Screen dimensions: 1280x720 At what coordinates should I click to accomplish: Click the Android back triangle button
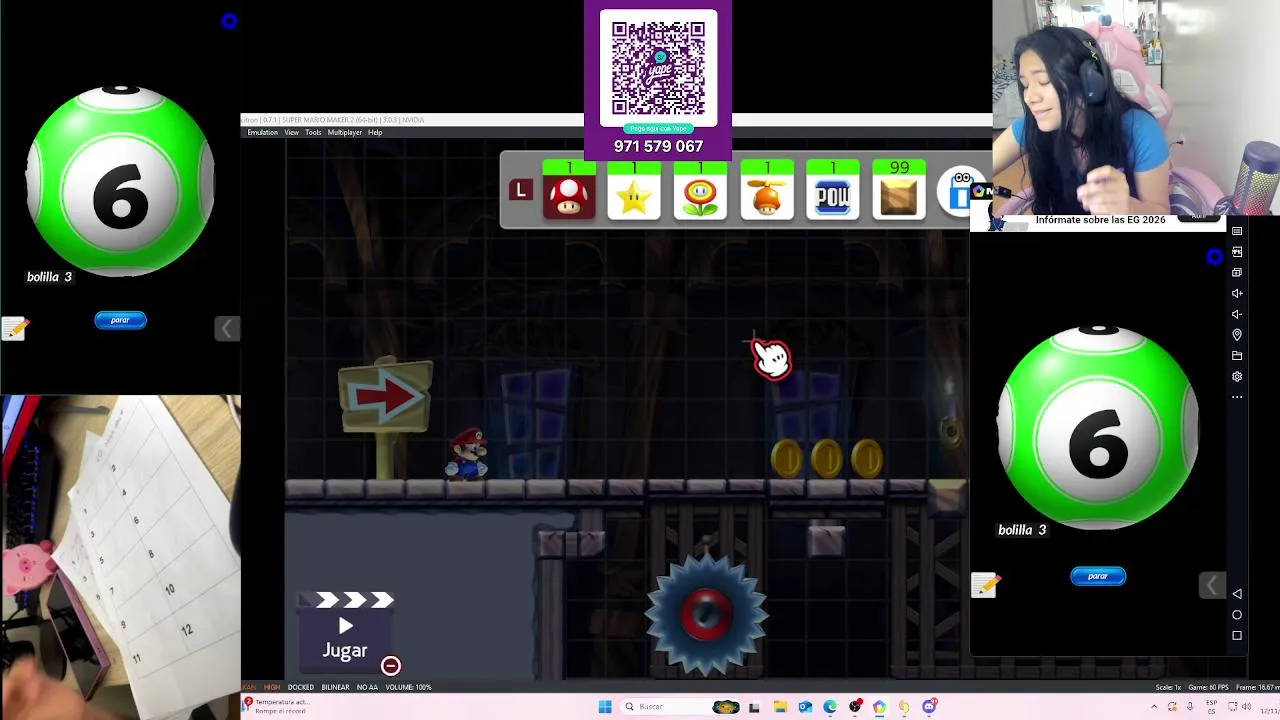tap(1237, 594)
